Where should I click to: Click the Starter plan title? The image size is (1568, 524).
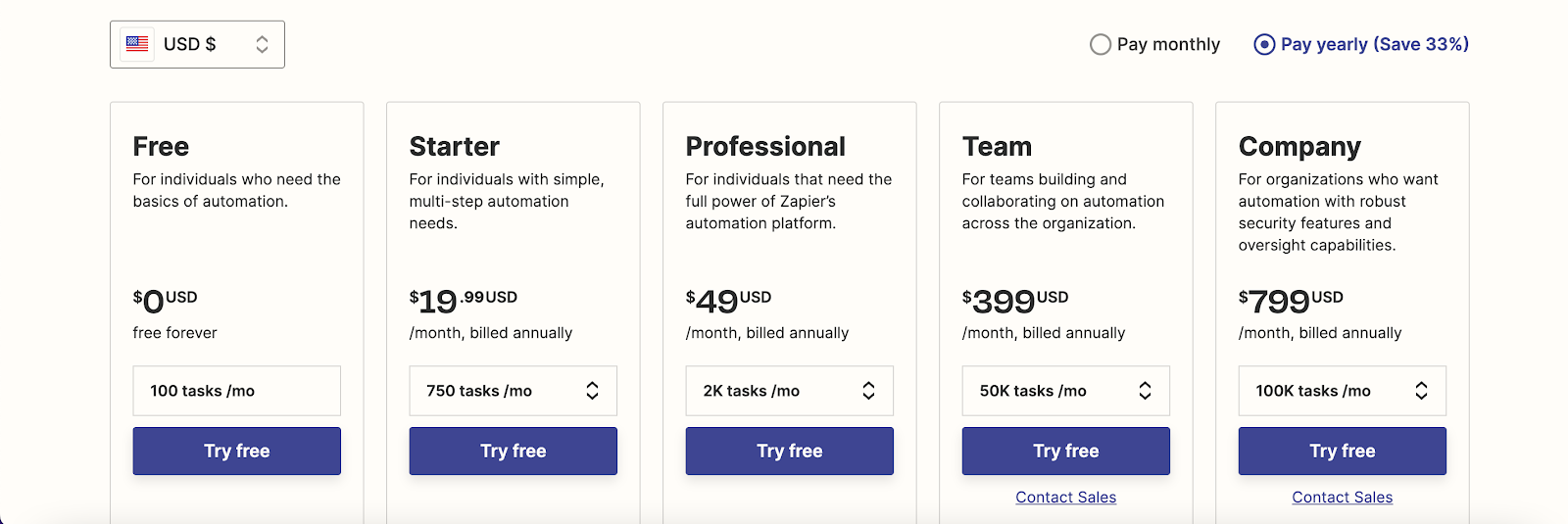455,147
